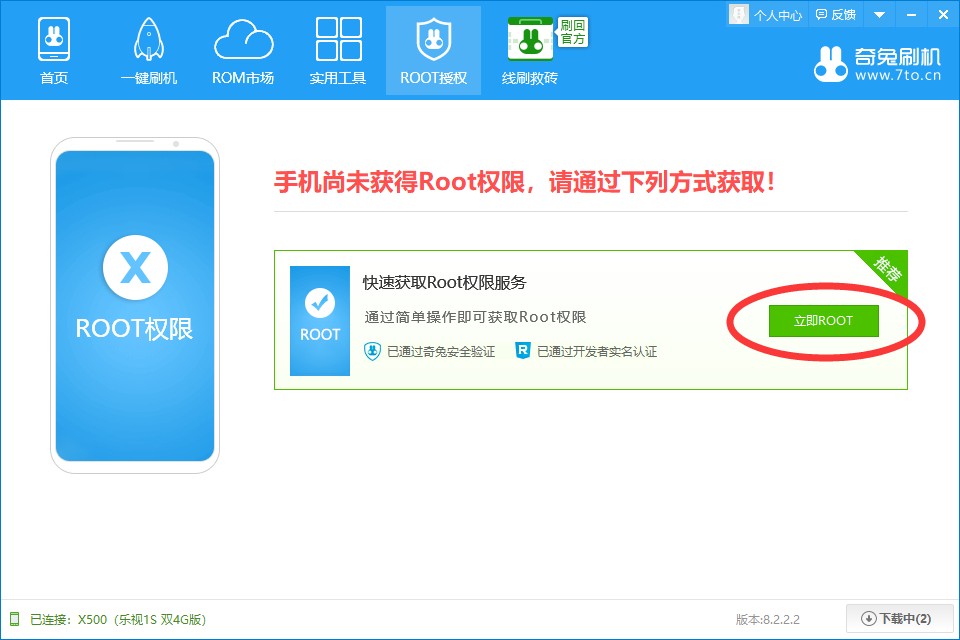The image size is (960, 640).
Task: Click the blue ROOT checkmark service icon
Action: coord(320,320)
